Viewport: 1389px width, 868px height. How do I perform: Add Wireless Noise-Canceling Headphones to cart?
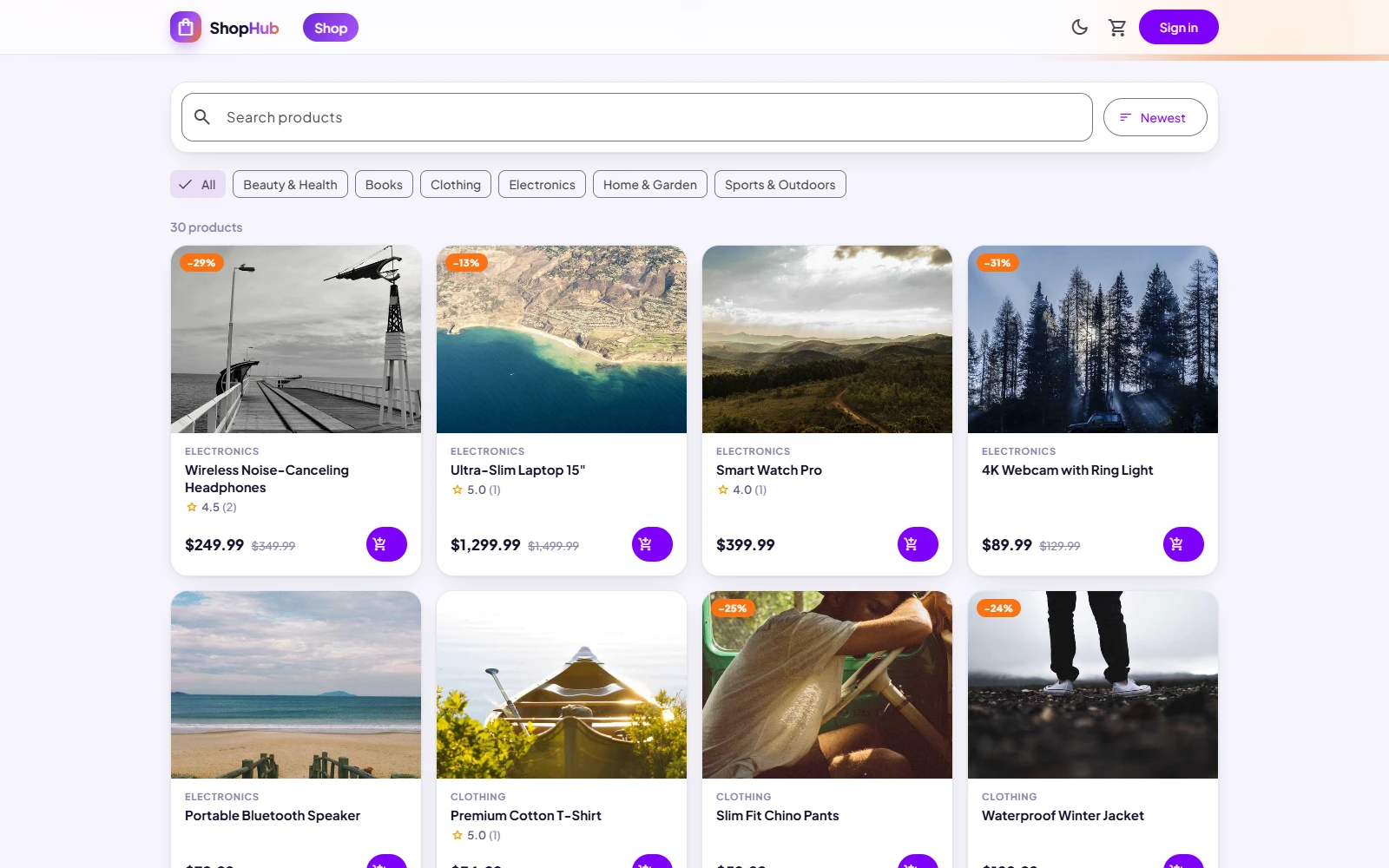[386, 544]
